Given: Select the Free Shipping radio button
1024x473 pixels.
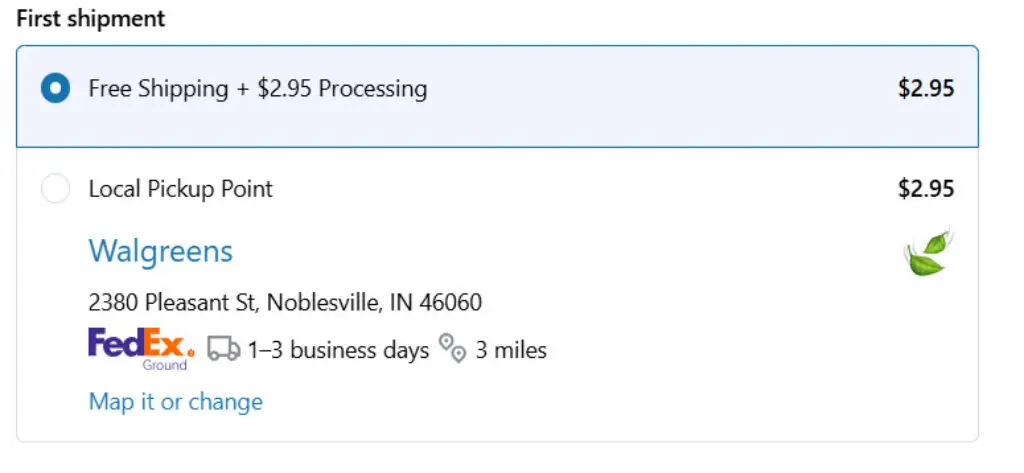Looking at the screenshot, I should [56, 88].
